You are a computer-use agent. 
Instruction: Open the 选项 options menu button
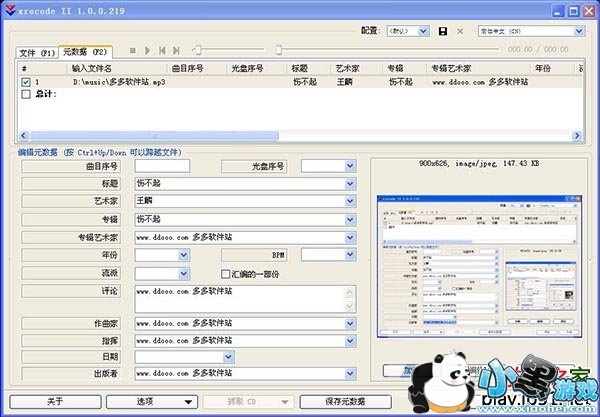(146, 401)
